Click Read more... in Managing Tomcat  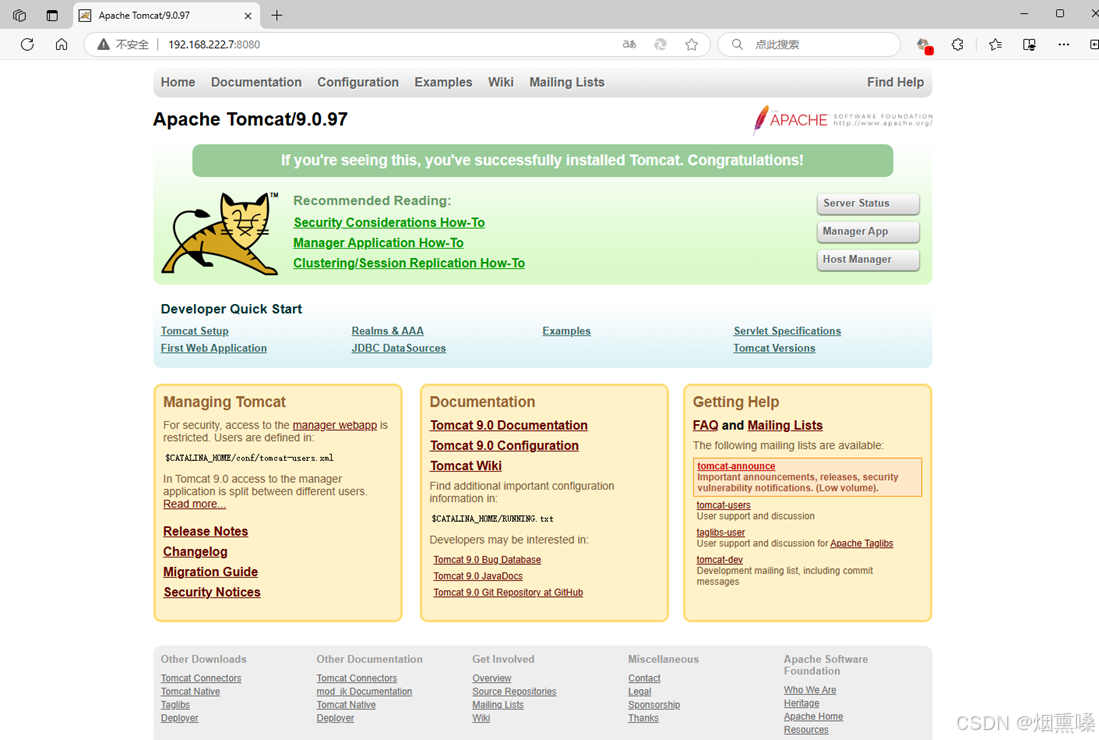click(x=194, y=504)
